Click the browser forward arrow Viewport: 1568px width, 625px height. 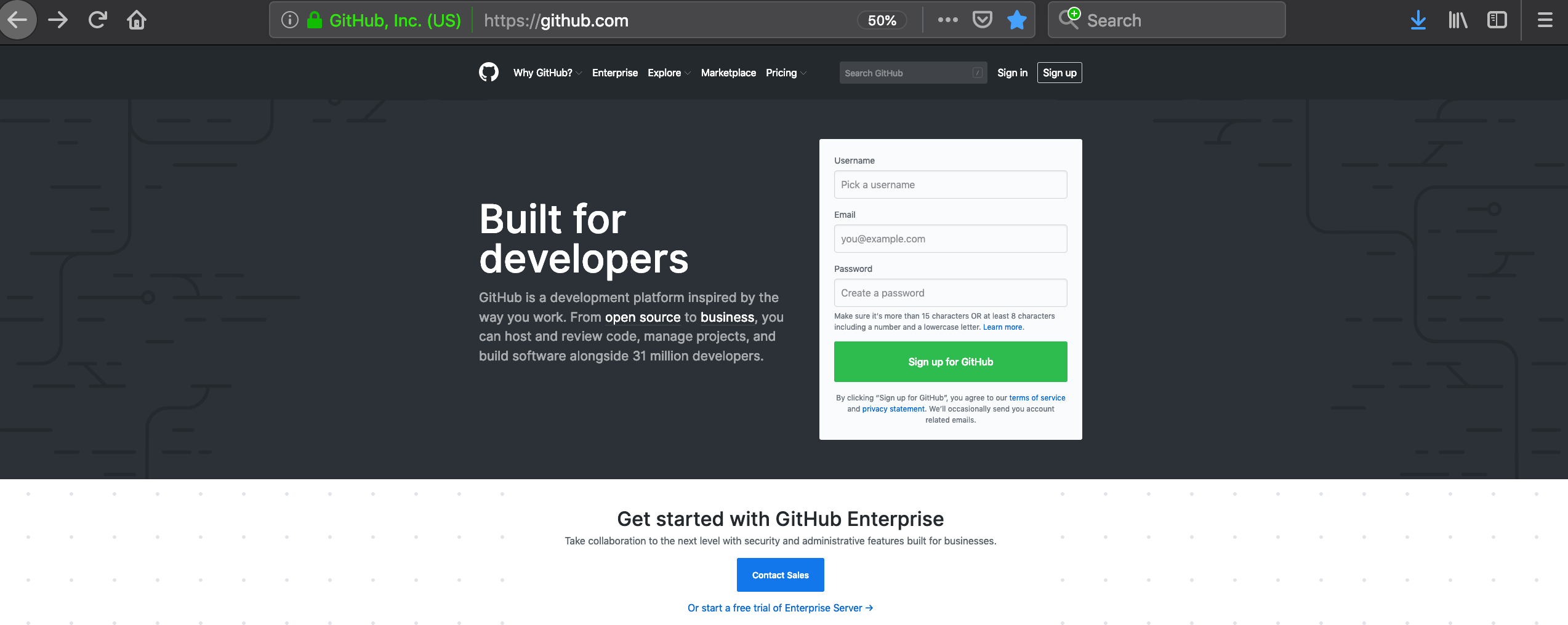coord(58,20)
